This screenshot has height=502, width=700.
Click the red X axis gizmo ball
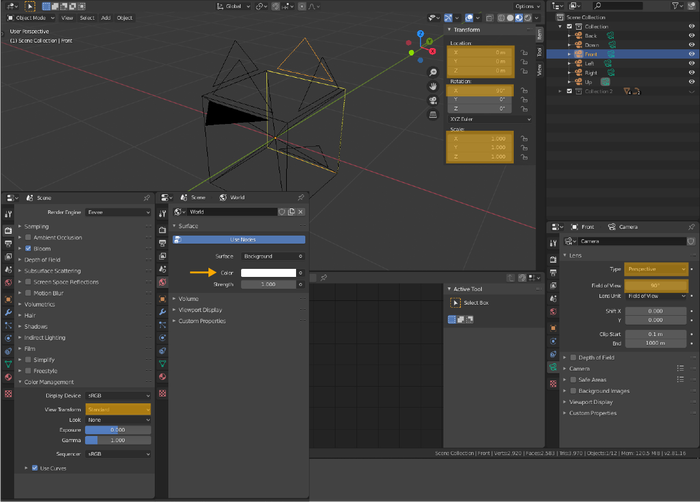tap(432, 51)
